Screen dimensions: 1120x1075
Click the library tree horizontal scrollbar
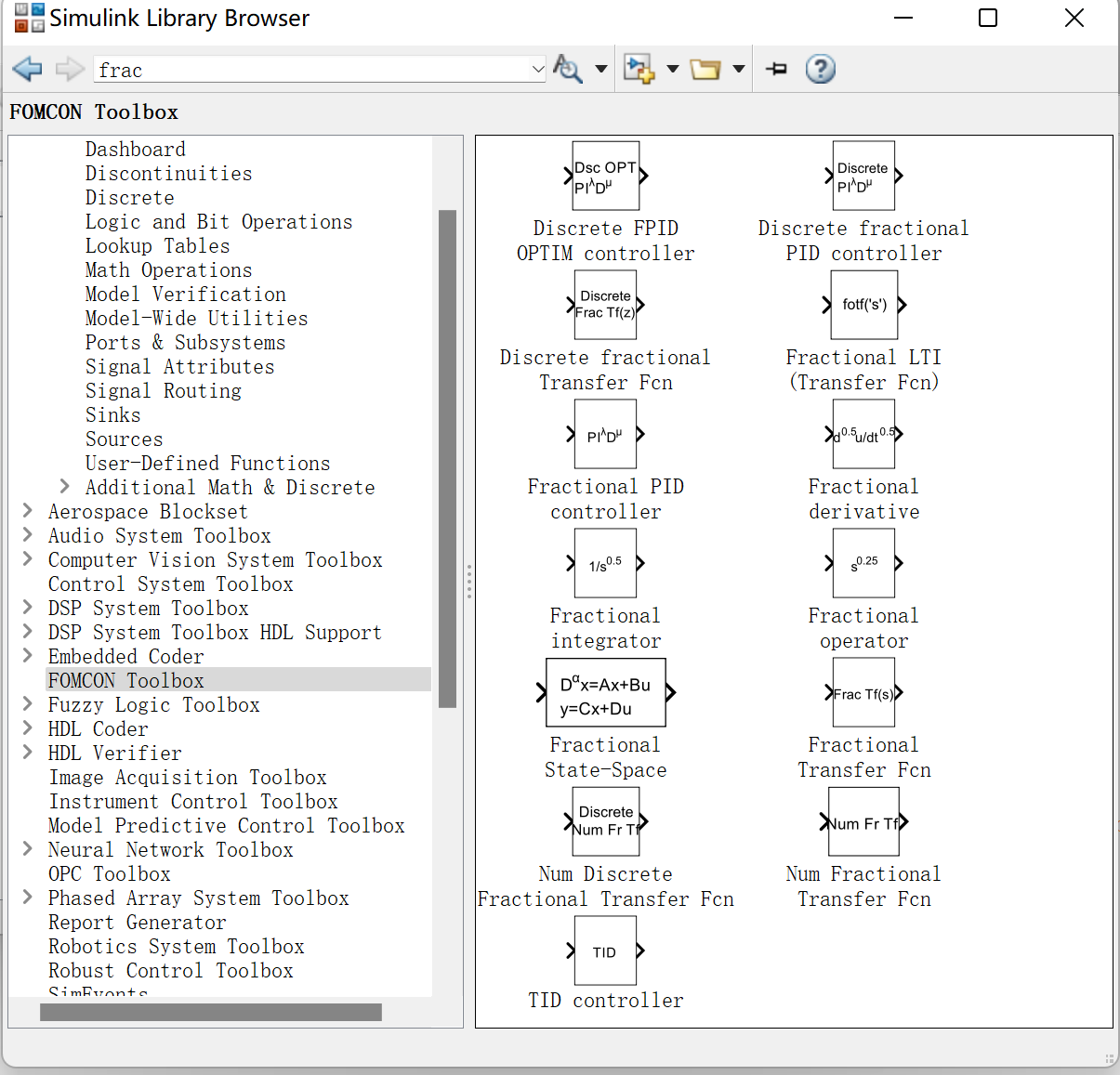pos(211,1012)
